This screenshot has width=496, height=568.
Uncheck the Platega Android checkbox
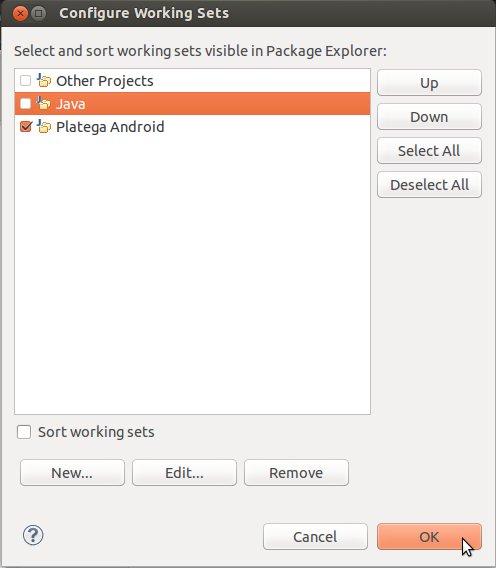point(25,126)
